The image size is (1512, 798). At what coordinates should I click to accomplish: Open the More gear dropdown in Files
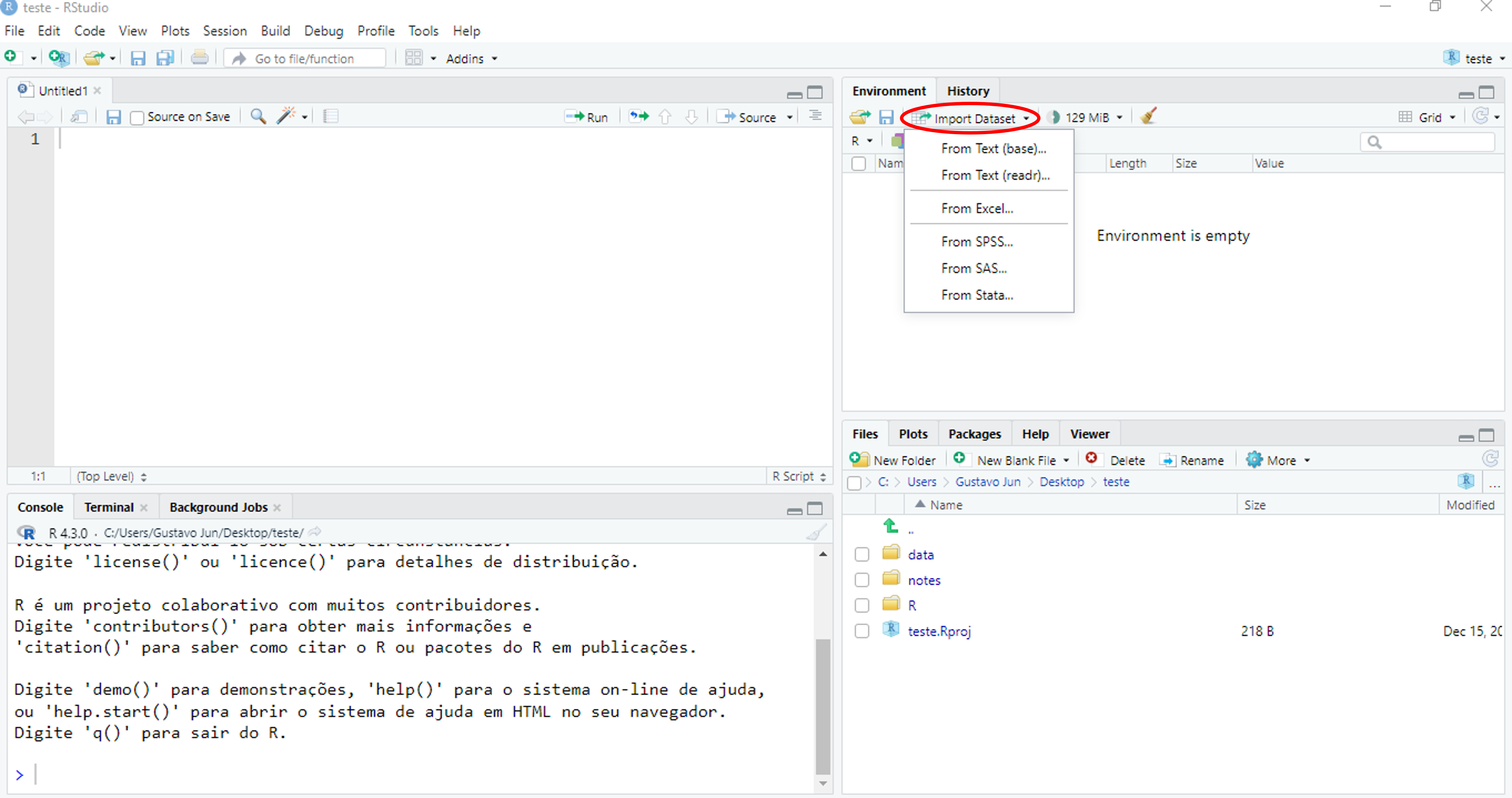tap(1278, 461)
